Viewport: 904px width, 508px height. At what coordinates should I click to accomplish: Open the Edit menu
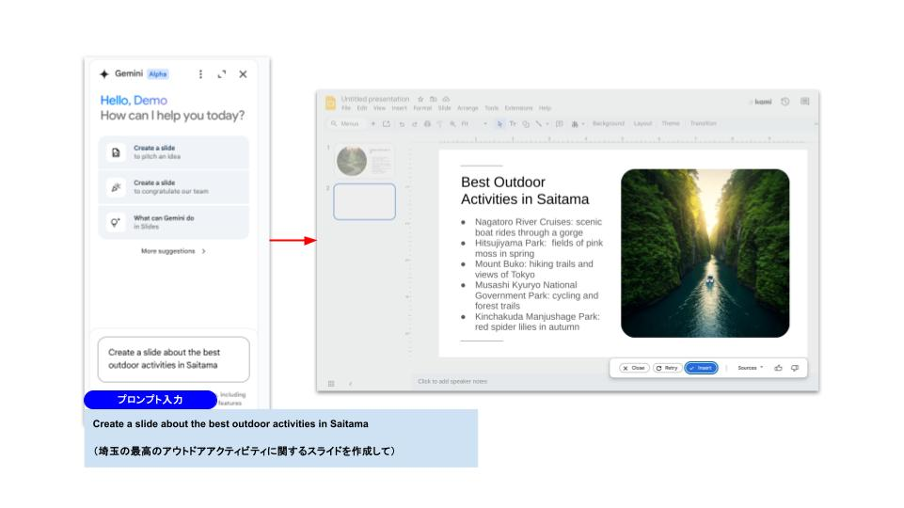362,108
